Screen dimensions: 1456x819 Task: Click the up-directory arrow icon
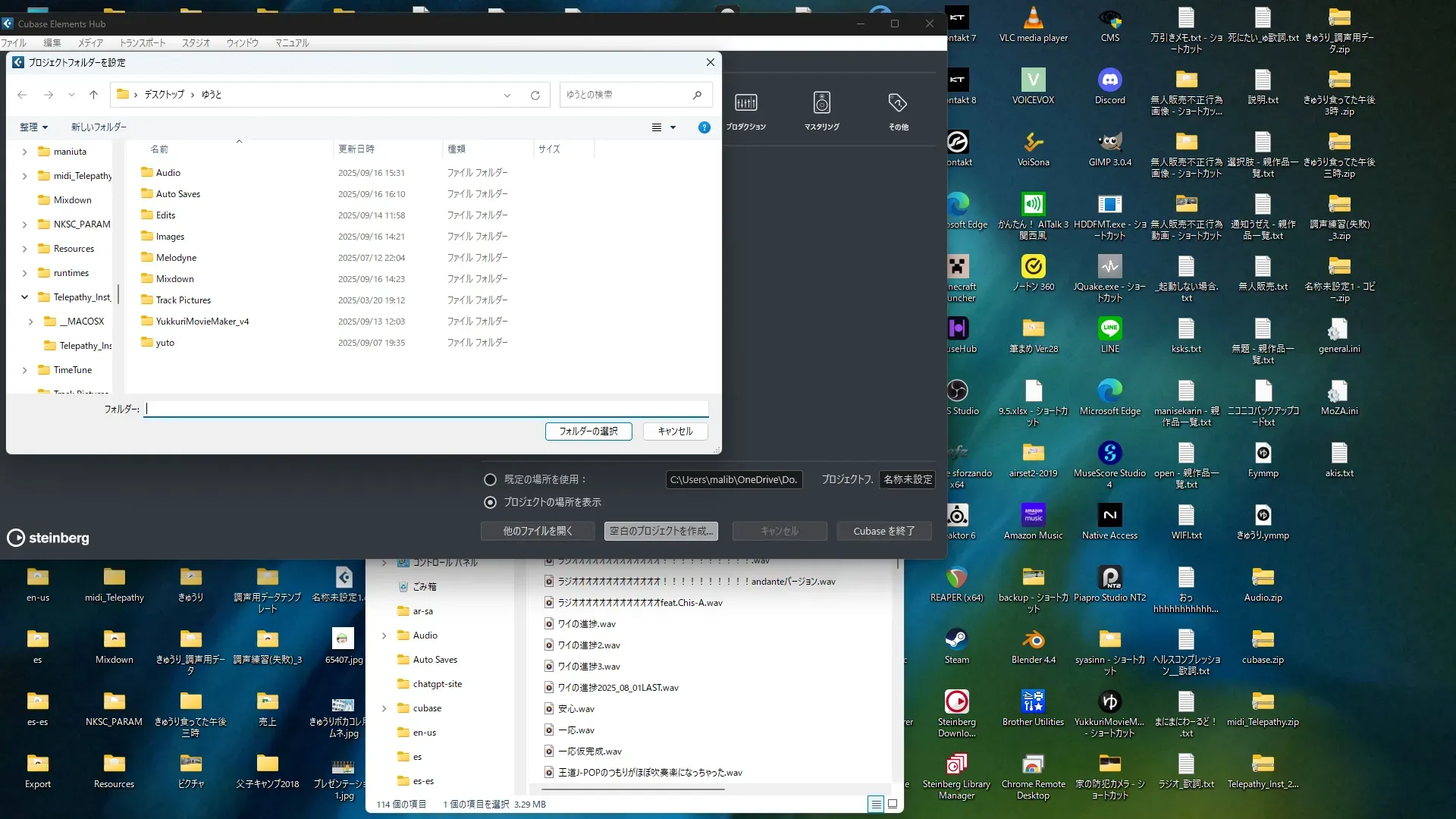(93, 95)
